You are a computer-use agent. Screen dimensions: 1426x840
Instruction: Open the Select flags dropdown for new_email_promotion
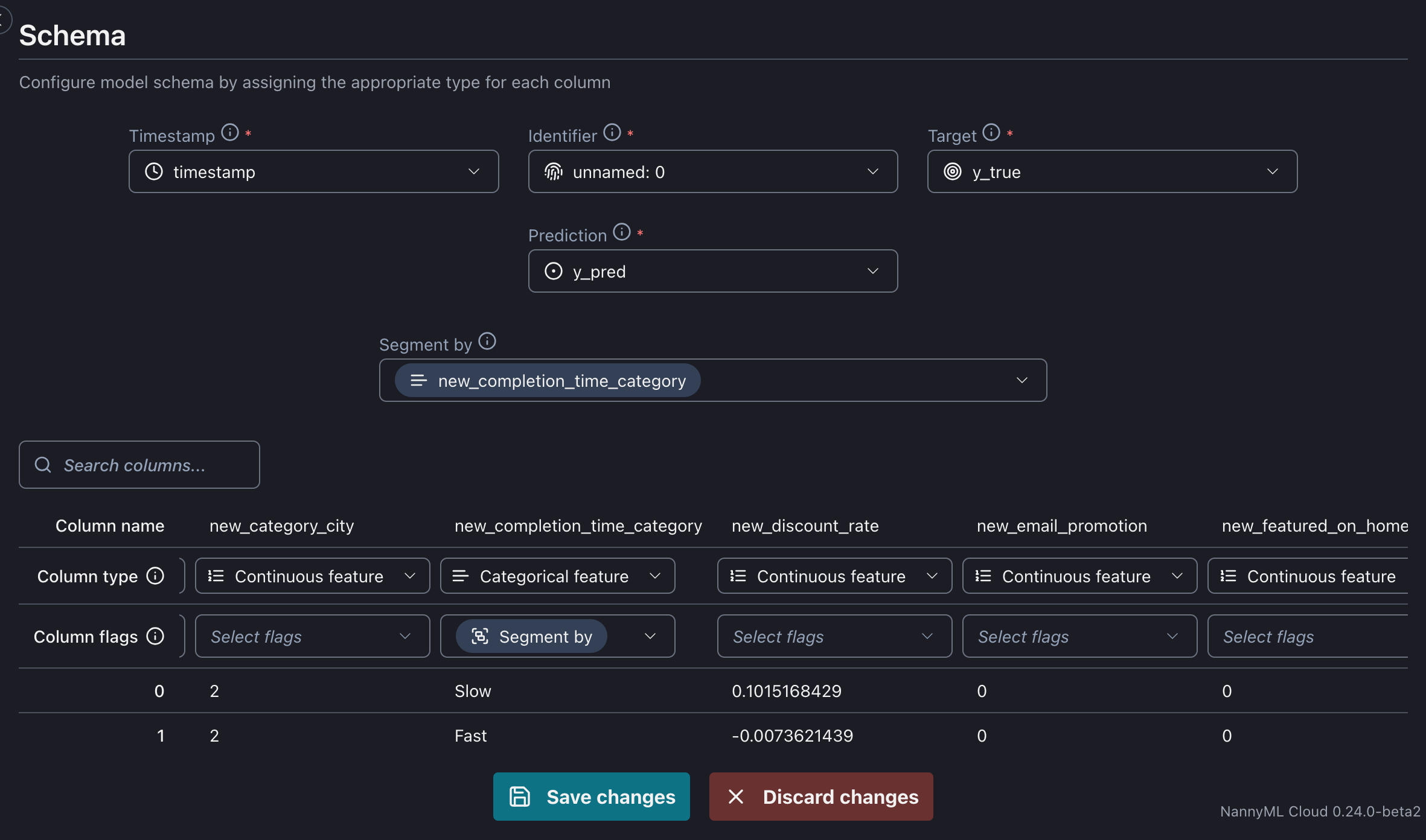point(1078,636)
